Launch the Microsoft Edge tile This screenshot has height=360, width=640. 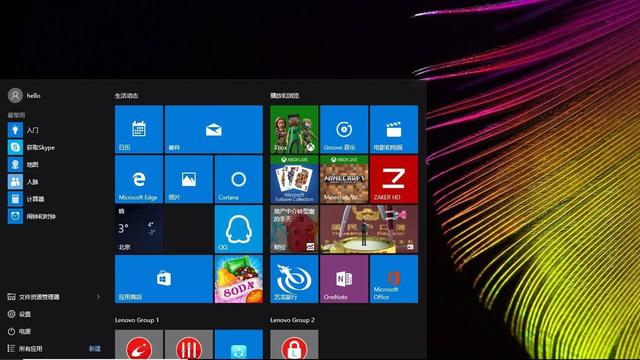pos(139,179)
